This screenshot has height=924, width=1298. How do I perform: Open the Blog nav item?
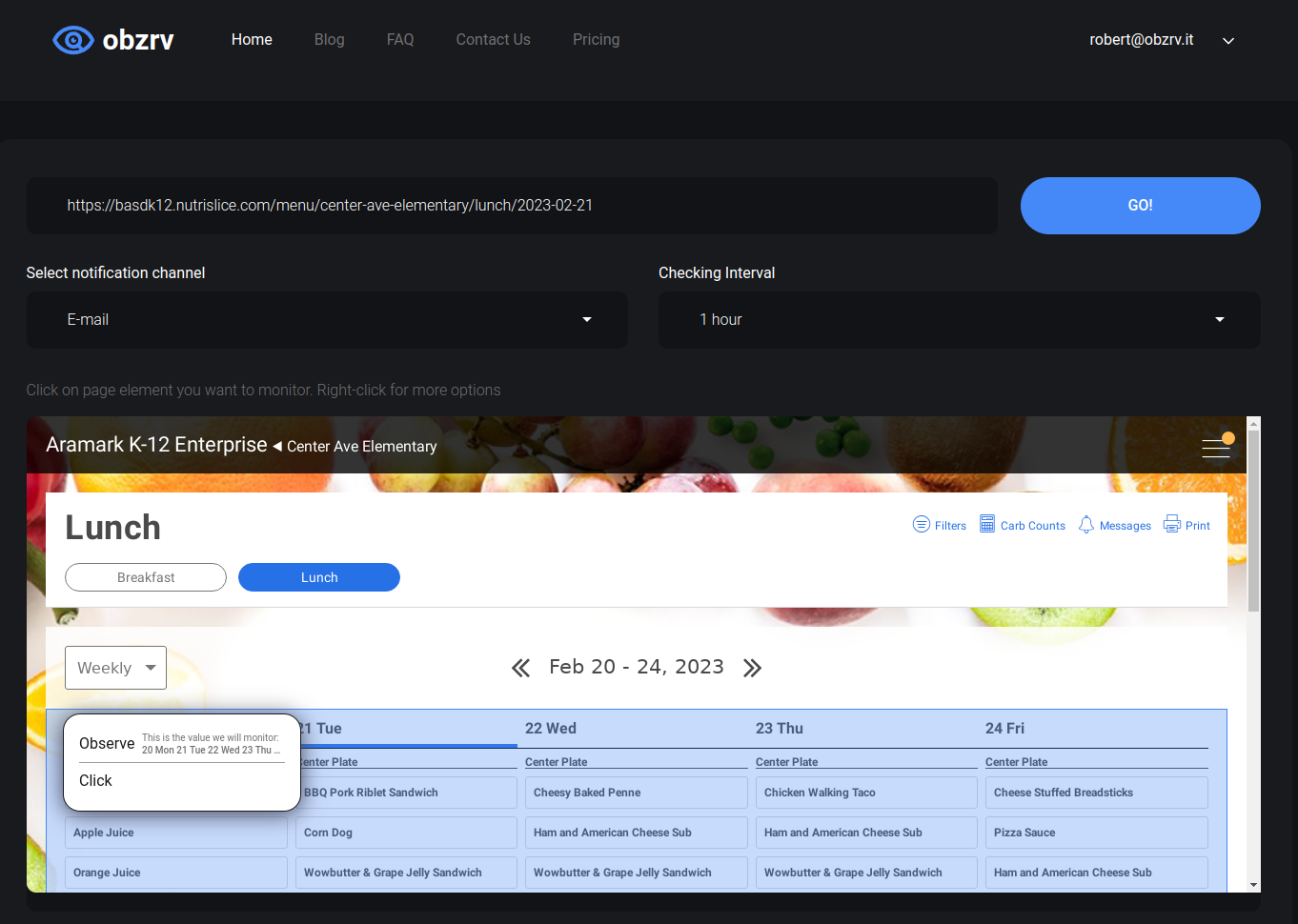pos(330,39)
